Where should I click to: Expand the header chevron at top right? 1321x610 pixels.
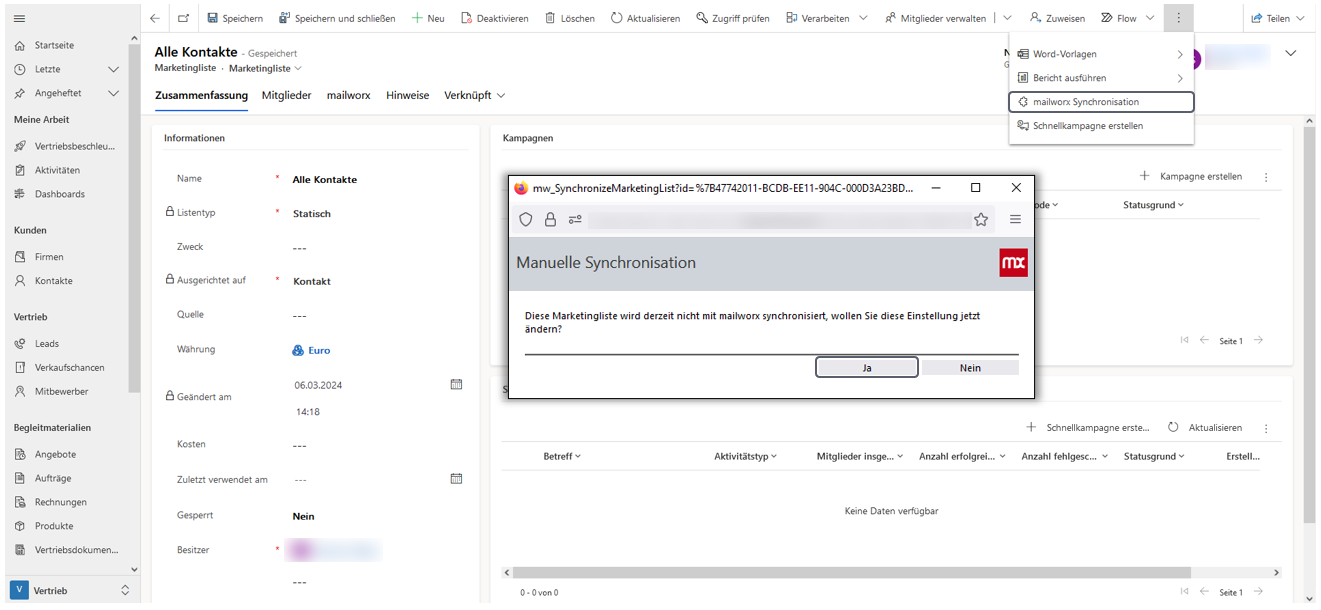1290,54
